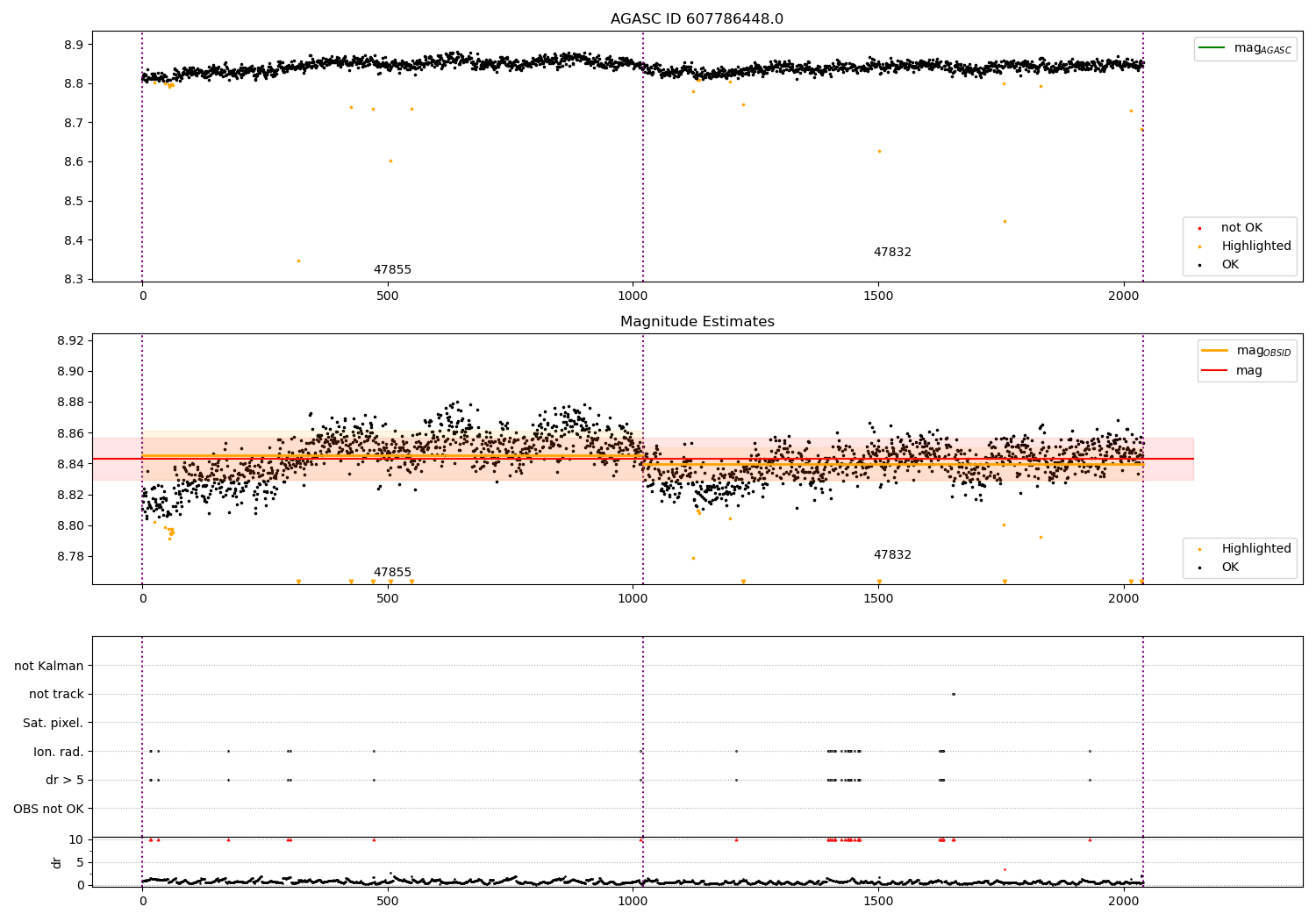Screen dimensions: 1316x921
Task: Click the 'Ion. rad.' row label
Action: [x=59, y=752]
